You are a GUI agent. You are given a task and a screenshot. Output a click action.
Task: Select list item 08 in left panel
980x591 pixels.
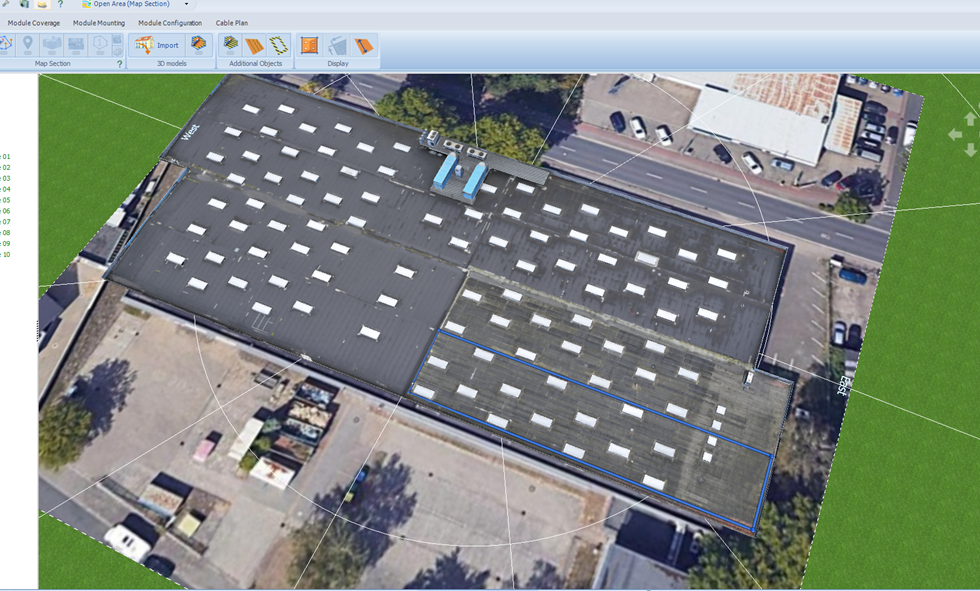6,233
